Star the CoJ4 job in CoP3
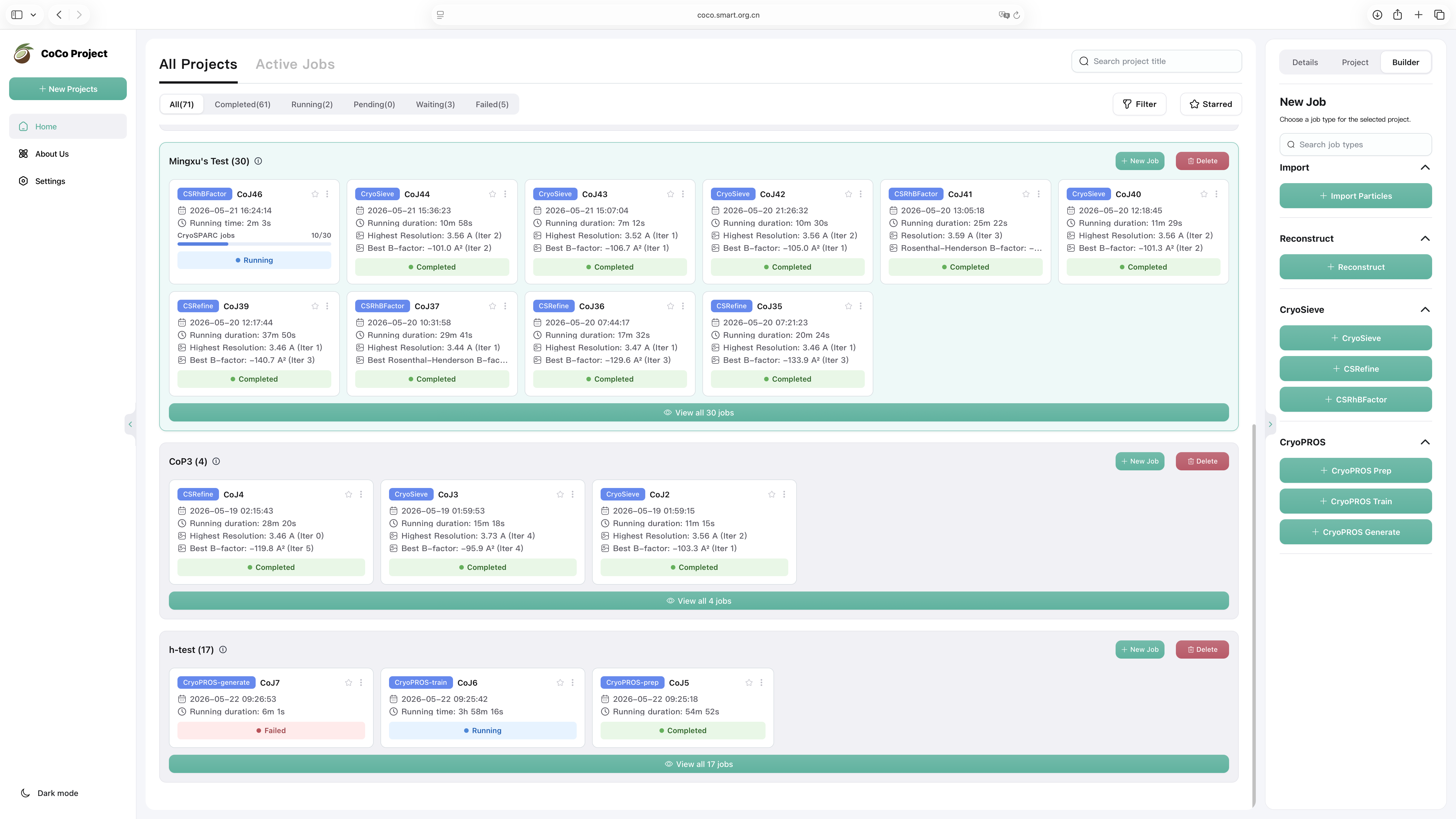The width and height of the screenshot is (1456, 819). click(349, 494)
